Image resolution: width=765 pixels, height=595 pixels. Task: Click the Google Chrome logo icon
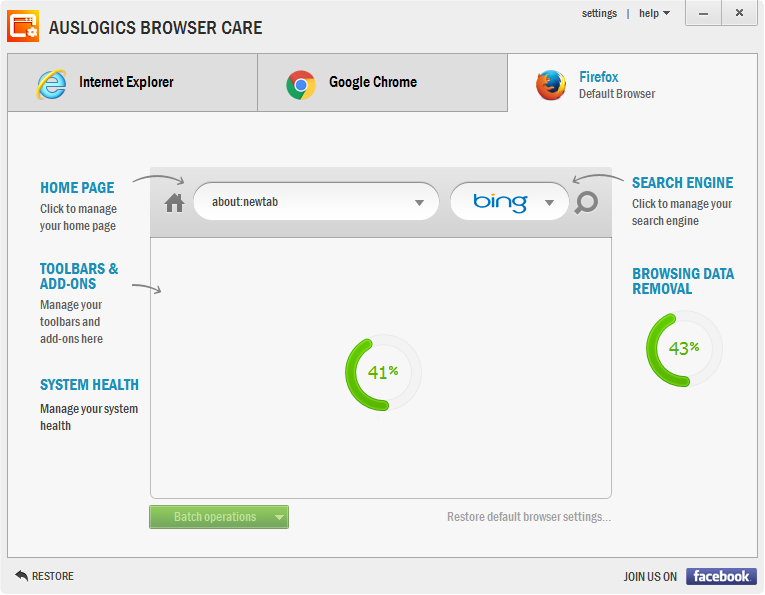point(301,85)
